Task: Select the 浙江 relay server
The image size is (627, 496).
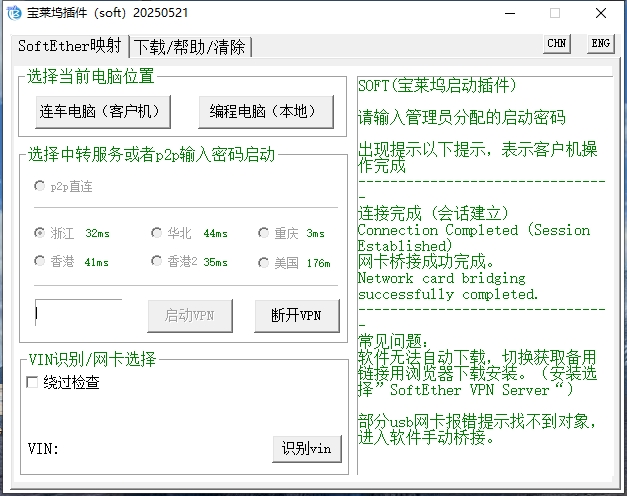Action: pos(40,233)
